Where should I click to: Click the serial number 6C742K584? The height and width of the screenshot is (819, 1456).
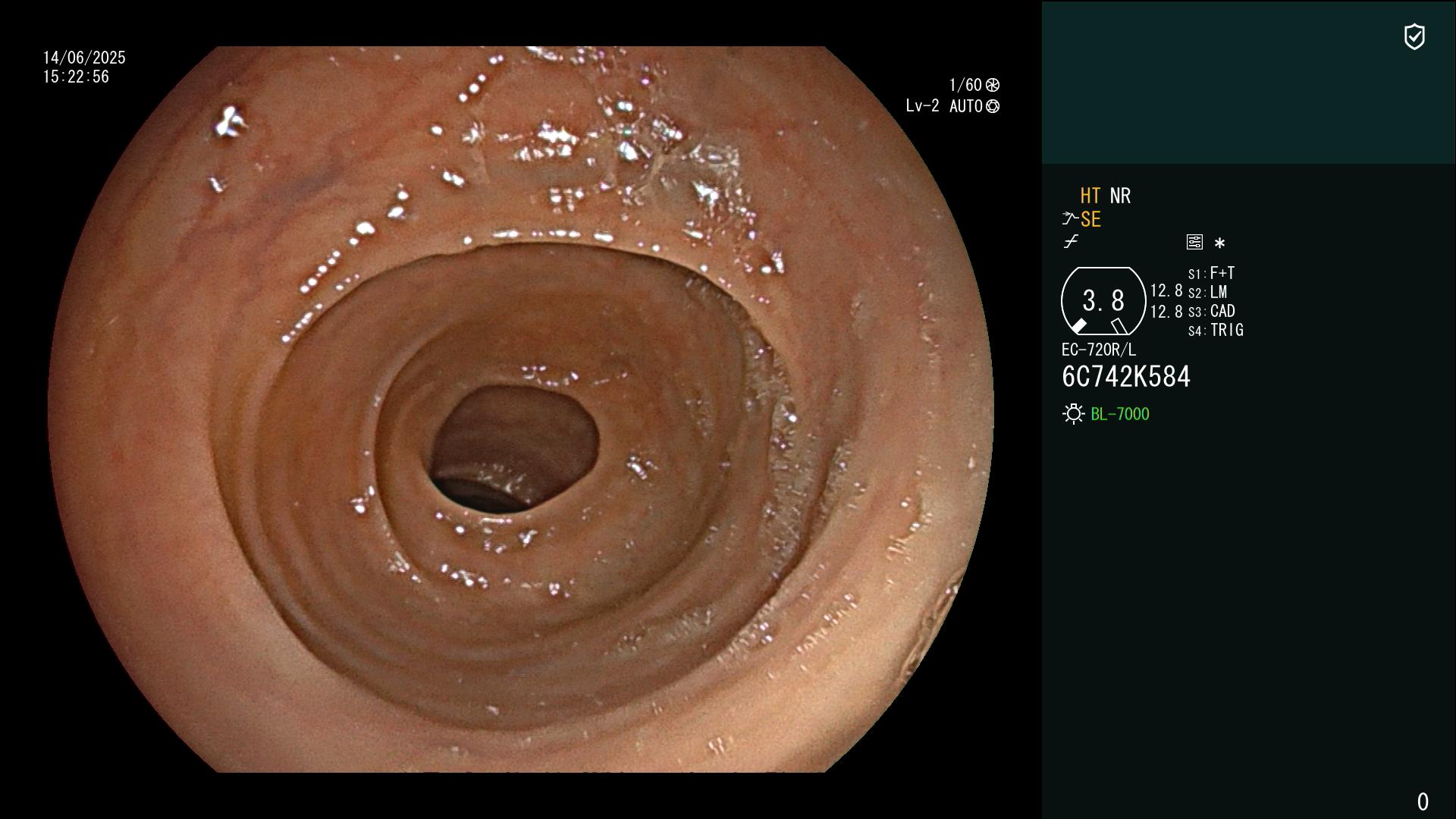1126,377
